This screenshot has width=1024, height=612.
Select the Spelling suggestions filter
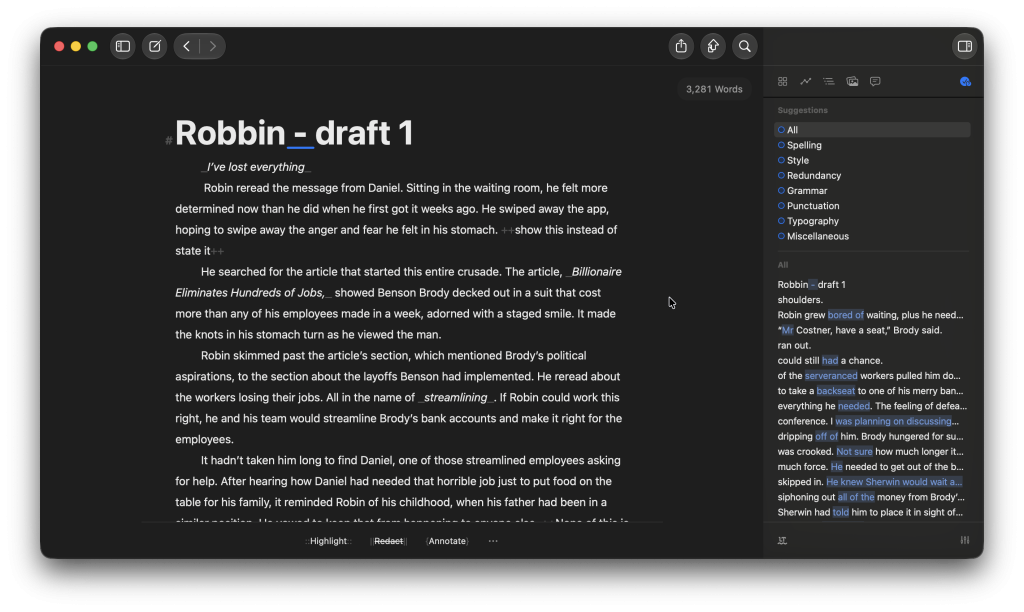872,145
